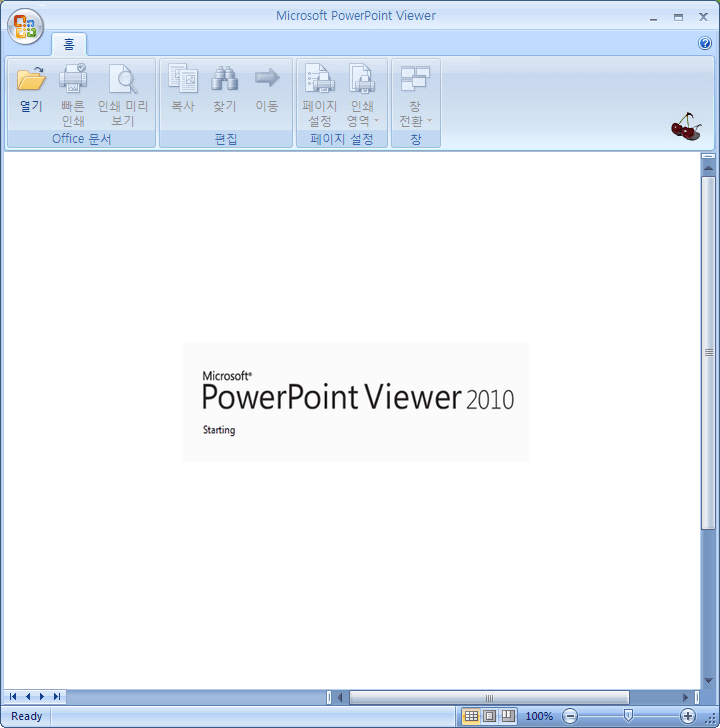Click the 복사 copy icon
Viewport: 720px width, 728px height.
[183, 78]
